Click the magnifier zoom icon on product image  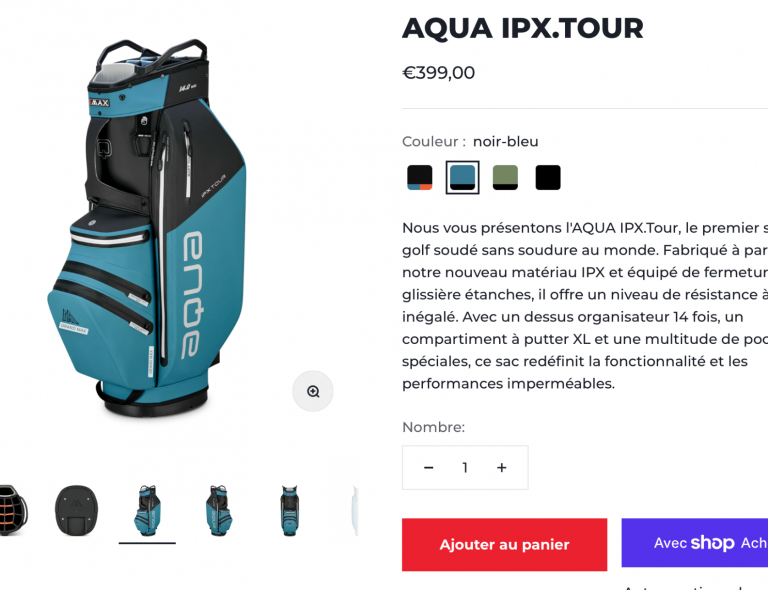click(x=313, y=391)
